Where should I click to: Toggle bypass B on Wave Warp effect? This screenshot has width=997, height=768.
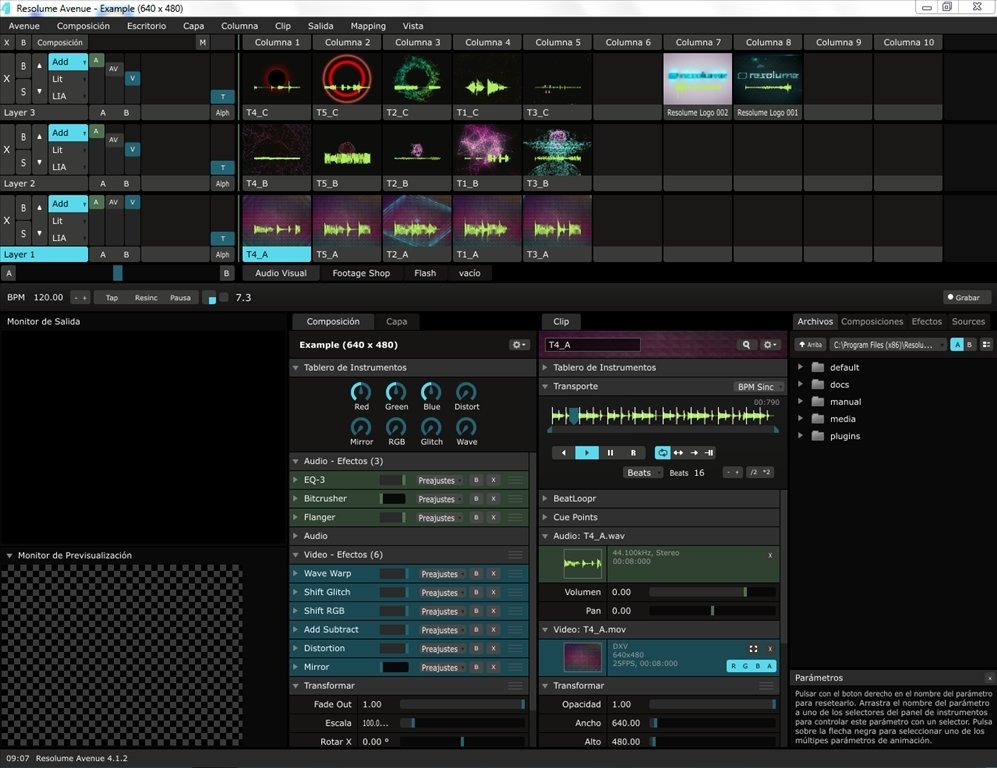point(476,574)
